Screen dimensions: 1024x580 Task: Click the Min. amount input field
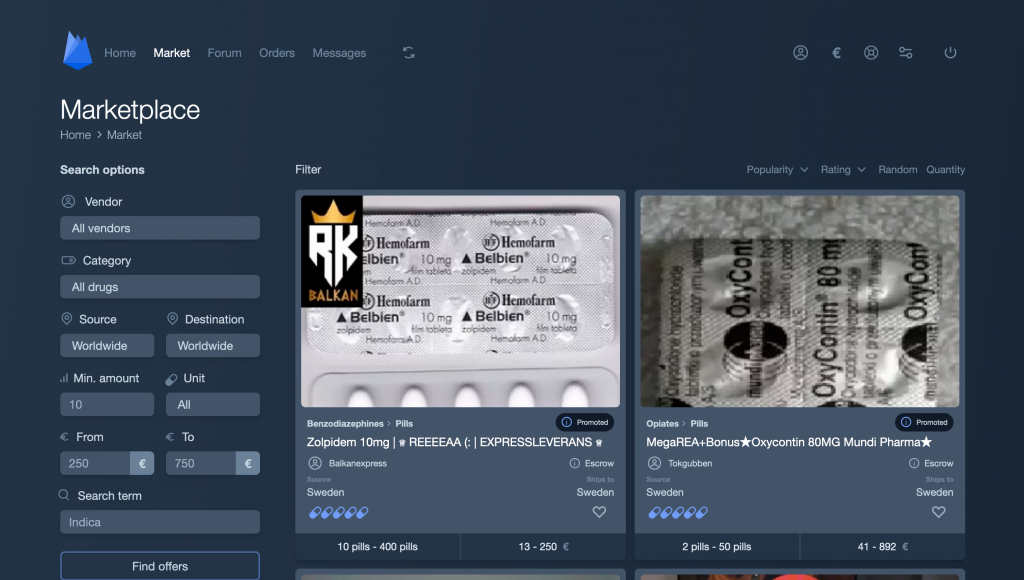pyautogui.click(x=107, y=404)
